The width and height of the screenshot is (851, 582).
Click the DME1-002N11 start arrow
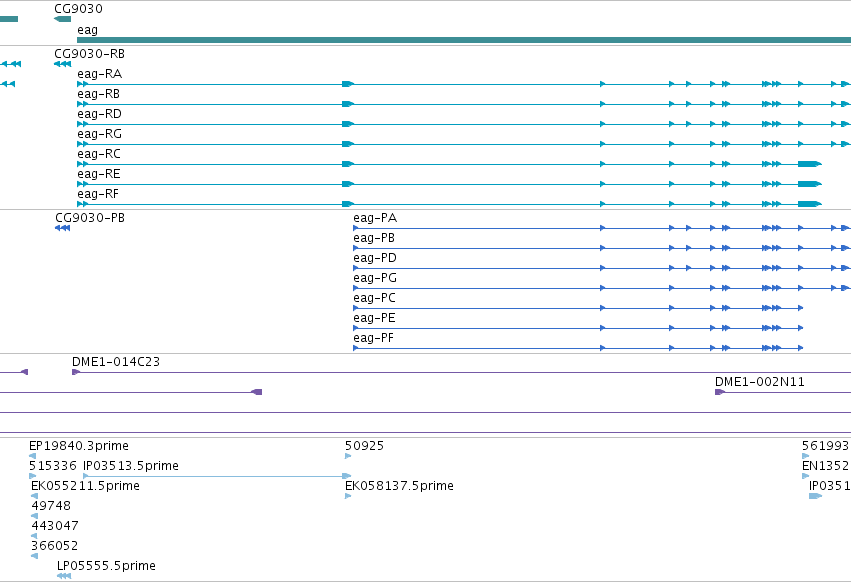pos(720,392)
